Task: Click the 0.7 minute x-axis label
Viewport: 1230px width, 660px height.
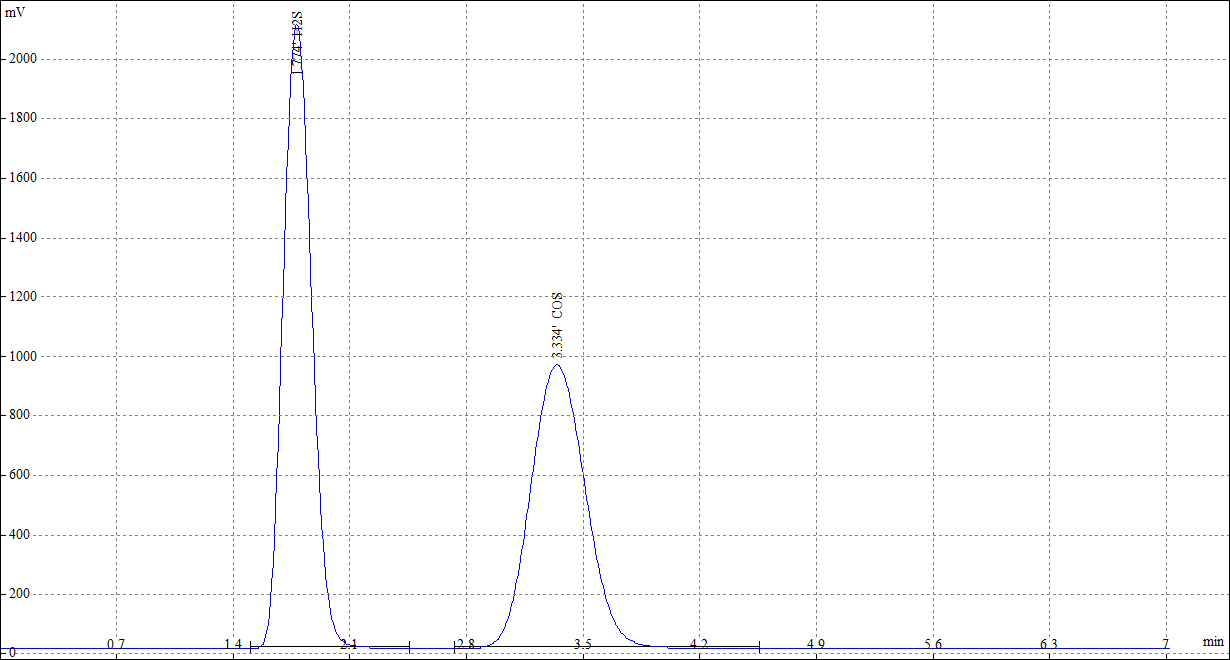Action: [116, 644]
